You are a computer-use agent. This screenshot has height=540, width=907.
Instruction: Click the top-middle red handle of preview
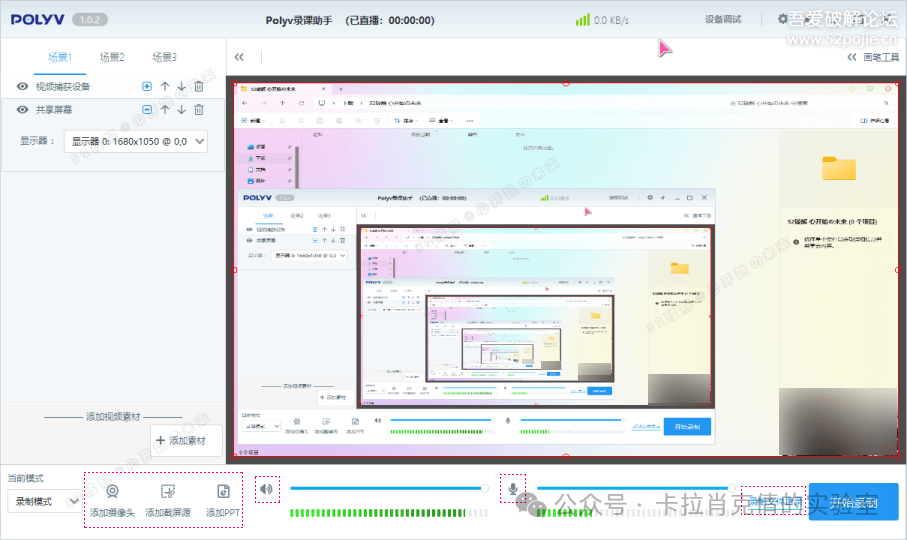point(566,83)
